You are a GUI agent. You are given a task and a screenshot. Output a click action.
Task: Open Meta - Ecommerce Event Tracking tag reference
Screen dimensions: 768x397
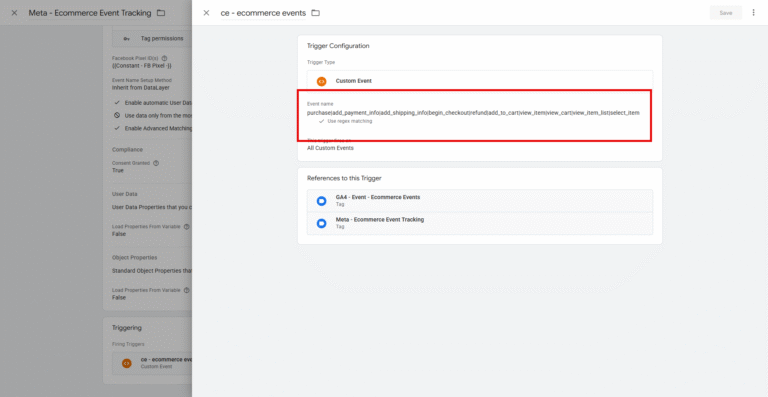[x=480, y=223]
